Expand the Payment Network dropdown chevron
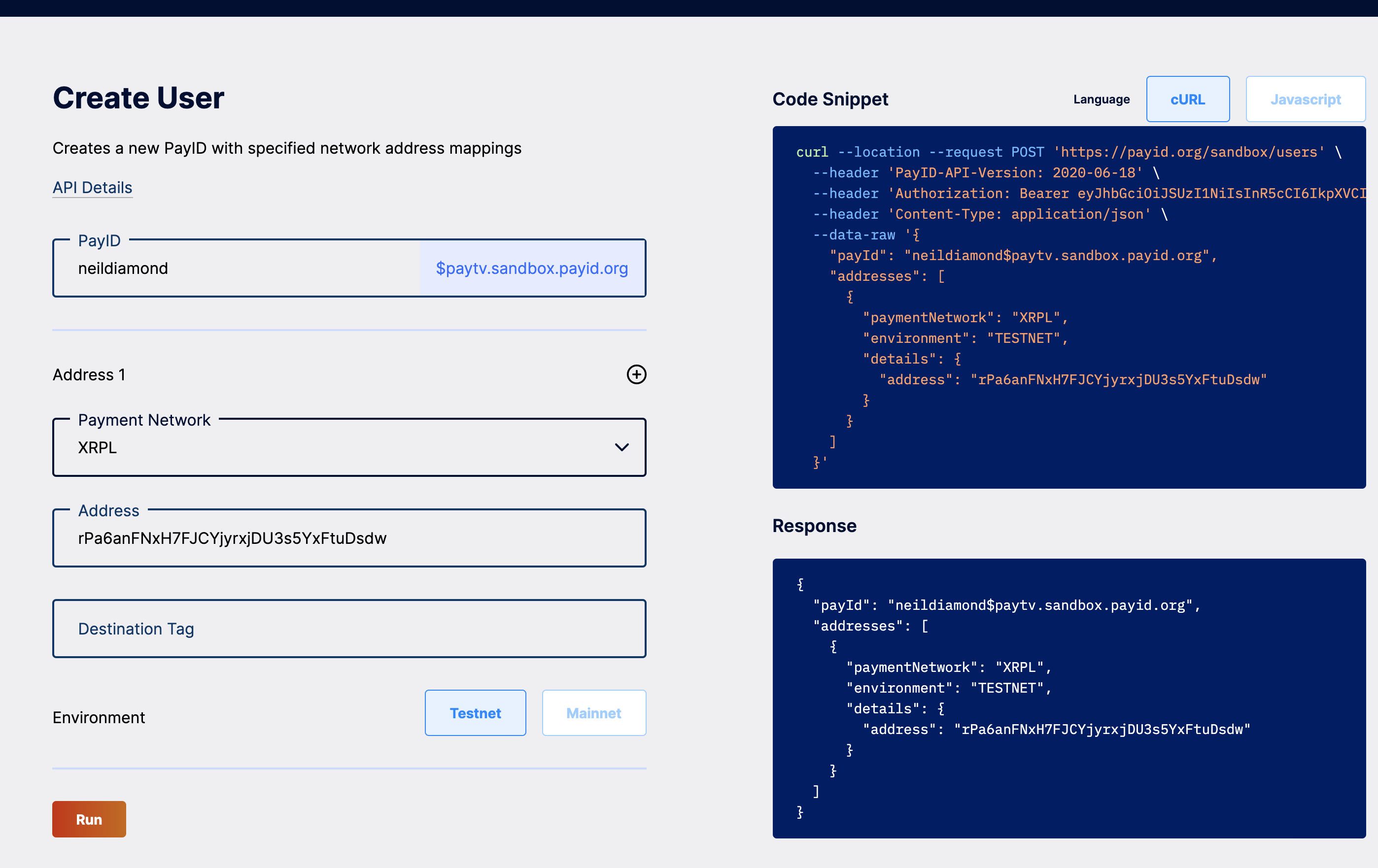1378x868 pixels. 621,447
